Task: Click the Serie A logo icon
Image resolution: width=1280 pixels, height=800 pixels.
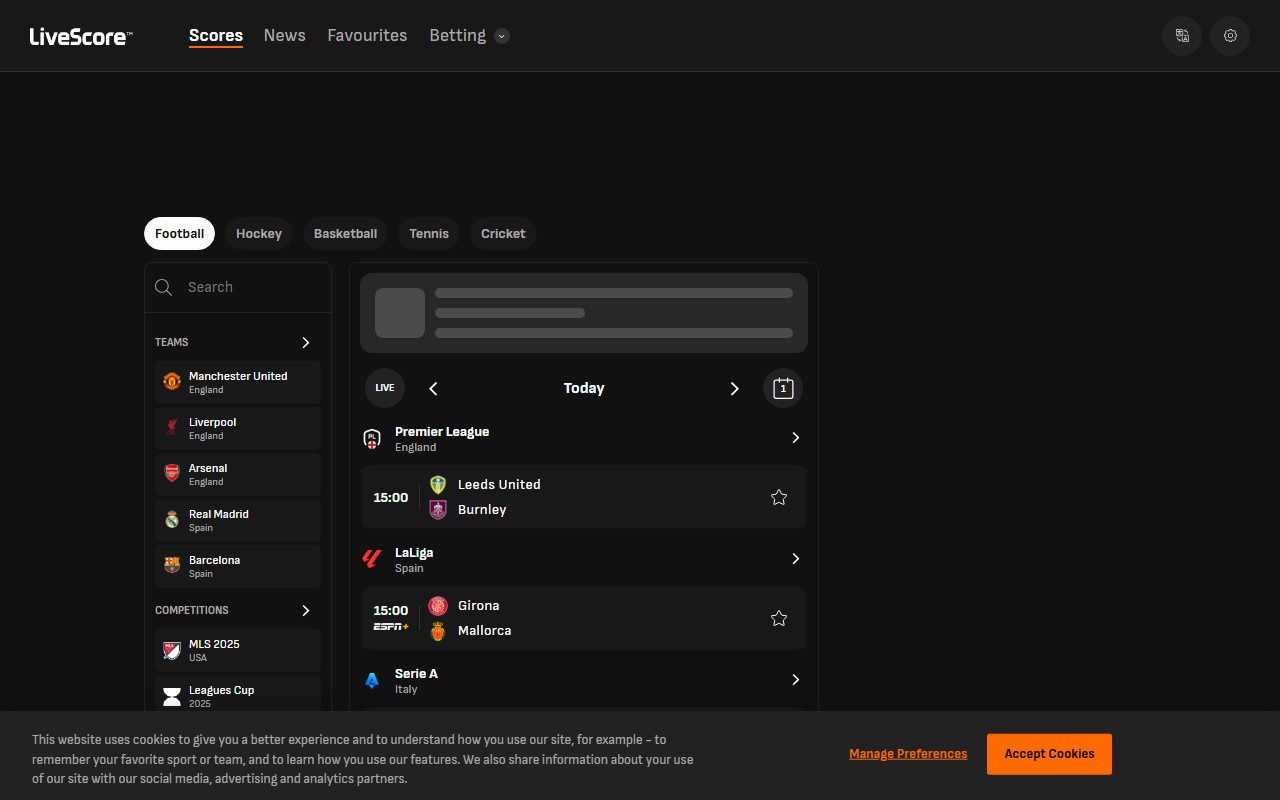Action: click(372, 680)
